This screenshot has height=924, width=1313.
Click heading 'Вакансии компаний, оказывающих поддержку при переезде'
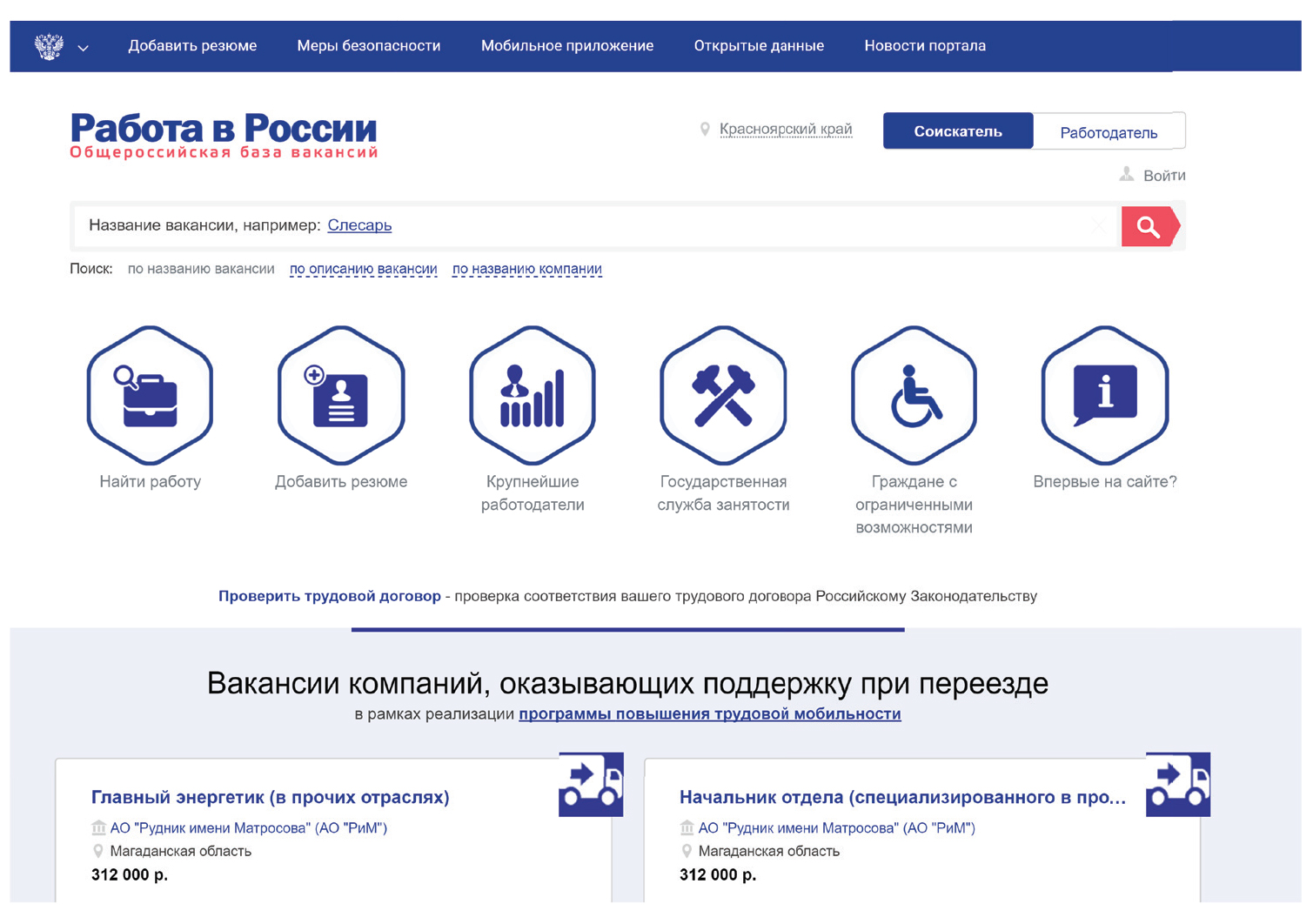(627, 683)
